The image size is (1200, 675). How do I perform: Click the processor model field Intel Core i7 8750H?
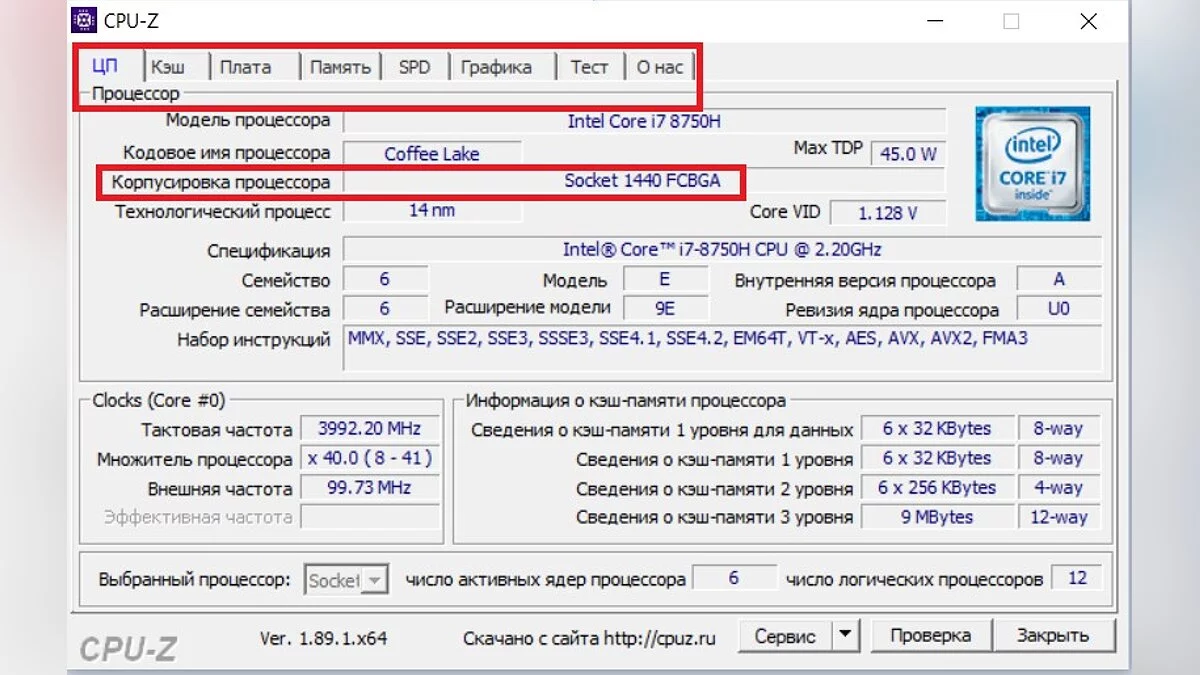point(644,121)
